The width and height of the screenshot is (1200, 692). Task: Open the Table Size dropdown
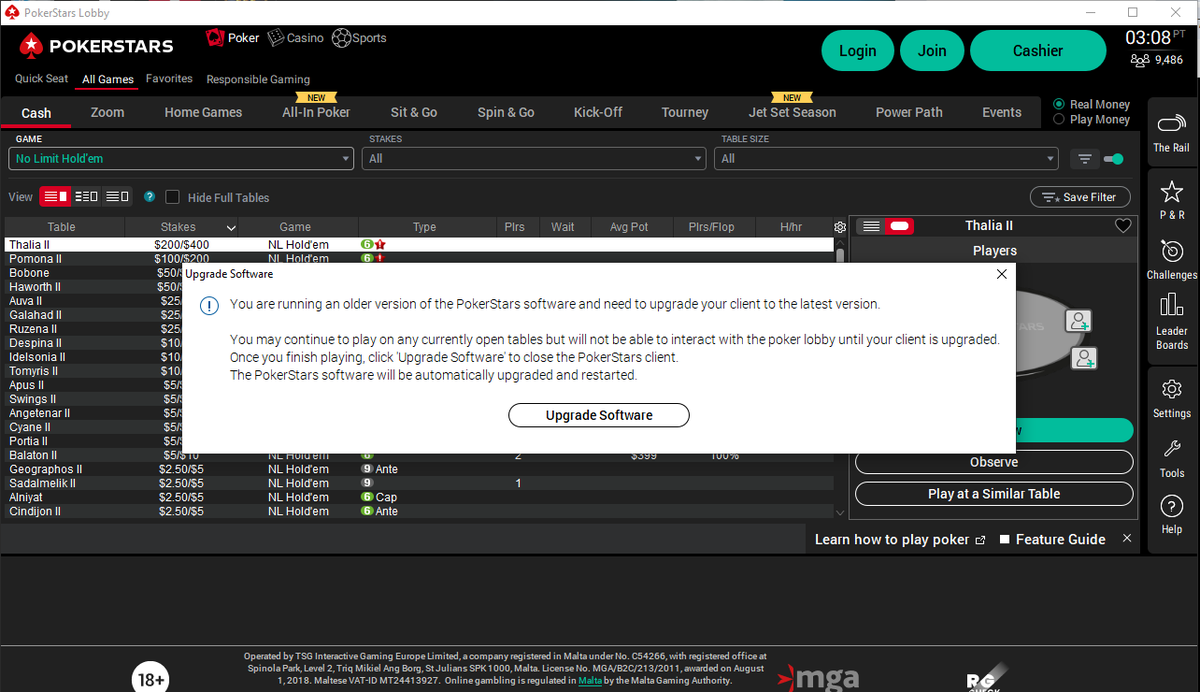886,158
